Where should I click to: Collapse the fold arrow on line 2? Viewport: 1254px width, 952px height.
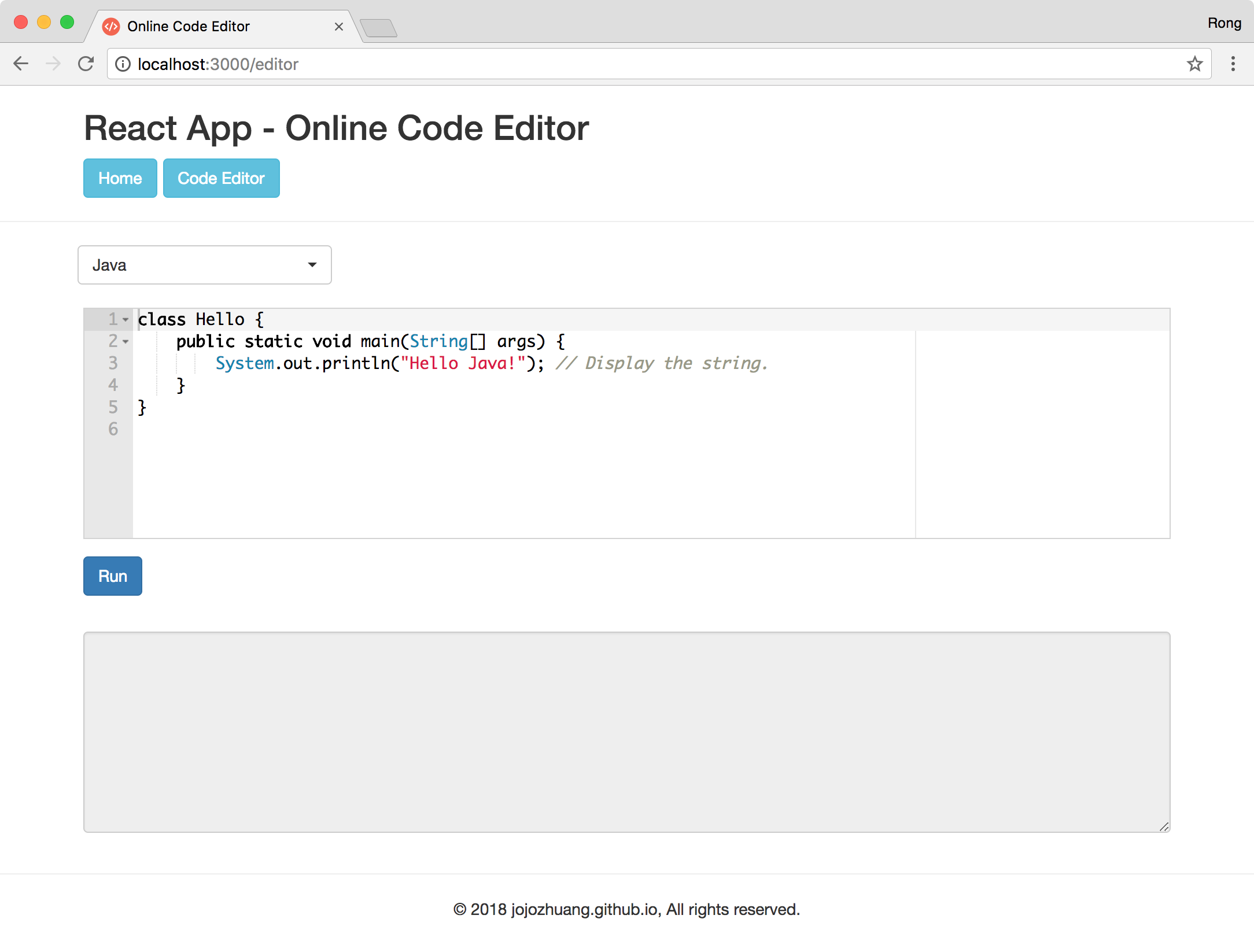[126, 342]
